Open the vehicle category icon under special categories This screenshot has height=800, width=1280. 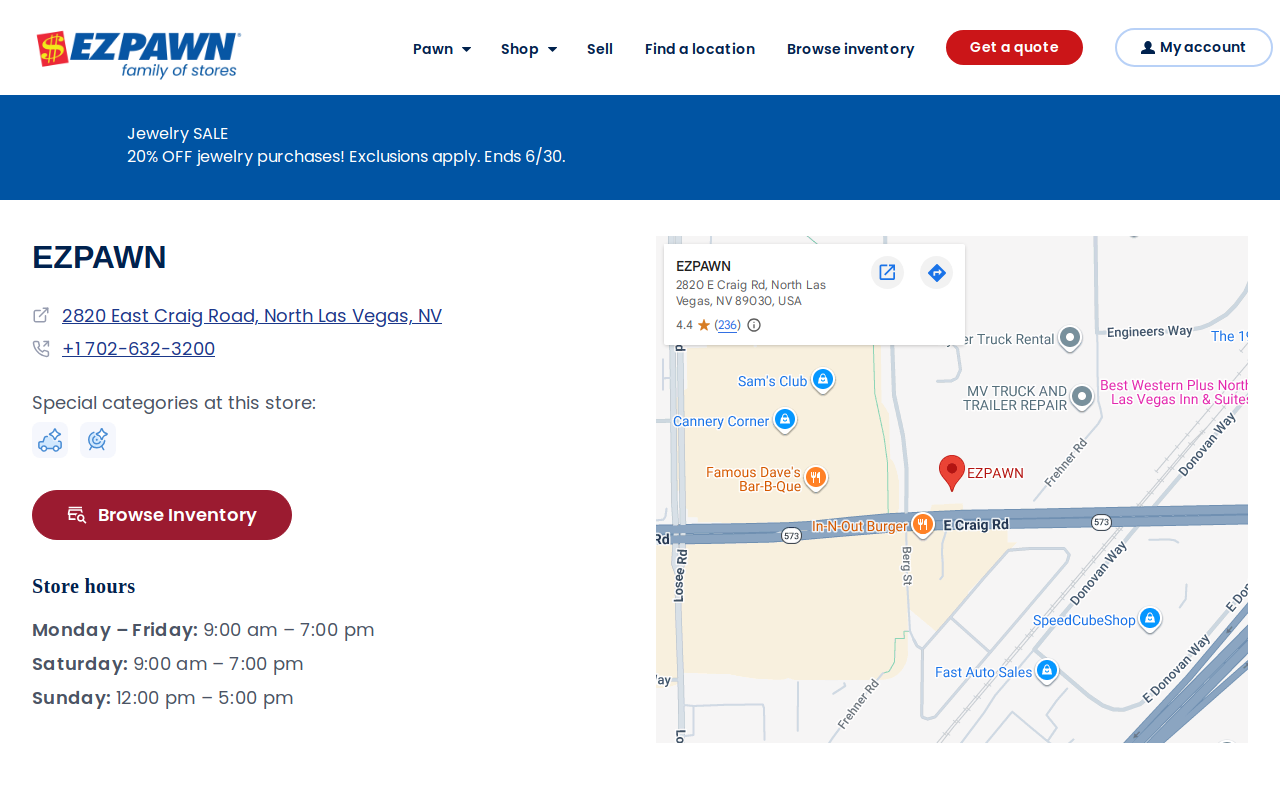50,440
